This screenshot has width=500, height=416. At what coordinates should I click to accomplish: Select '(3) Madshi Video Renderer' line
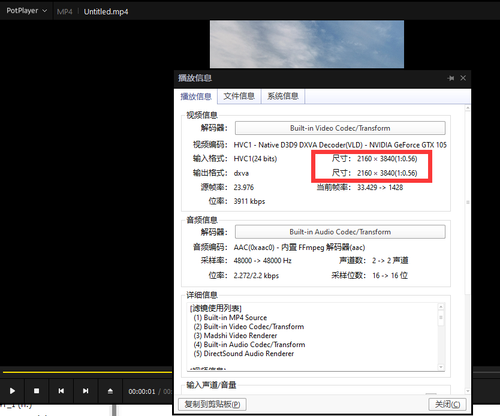[235, 335]
